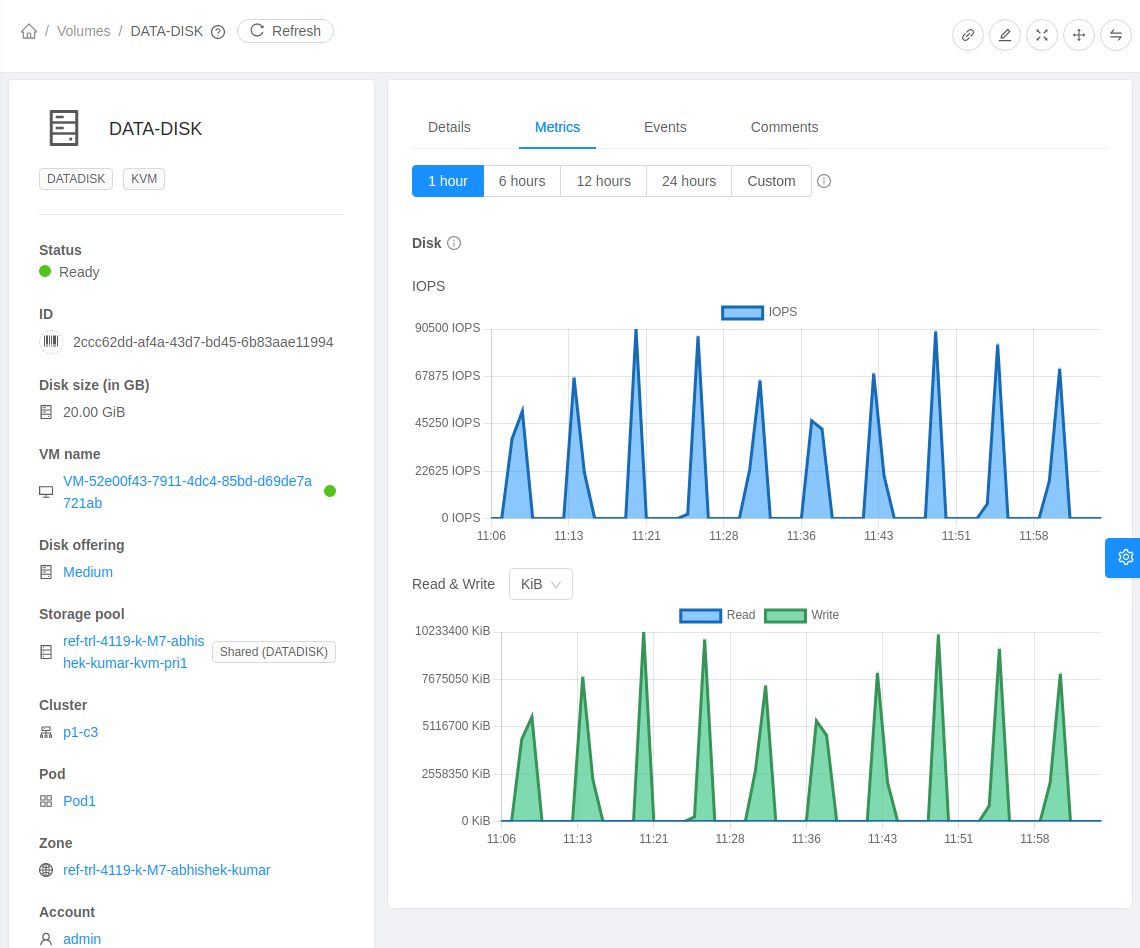Open the Comments tab
1140x948 pixels.
784,127
